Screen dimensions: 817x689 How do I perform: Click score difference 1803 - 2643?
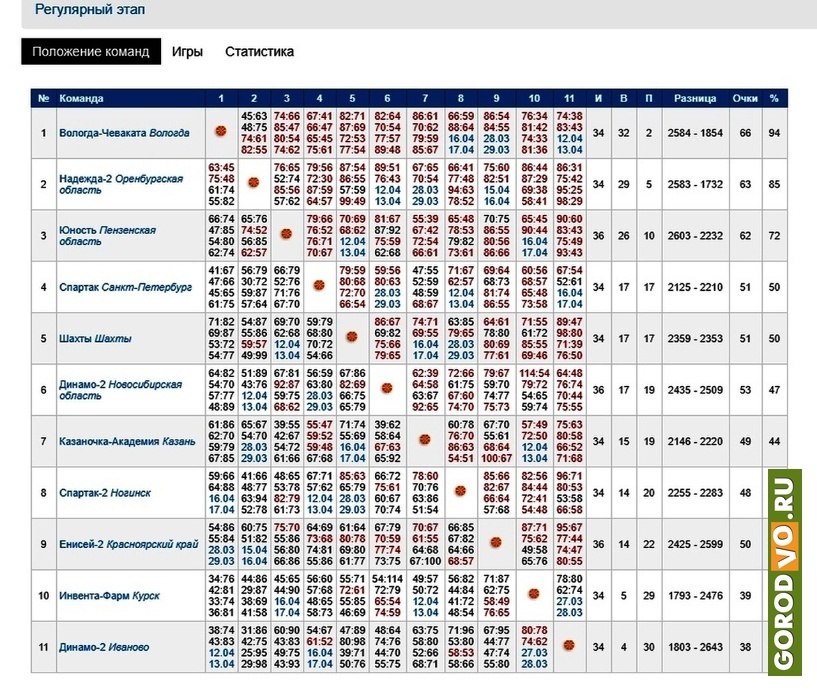click(x=695, y=647)
